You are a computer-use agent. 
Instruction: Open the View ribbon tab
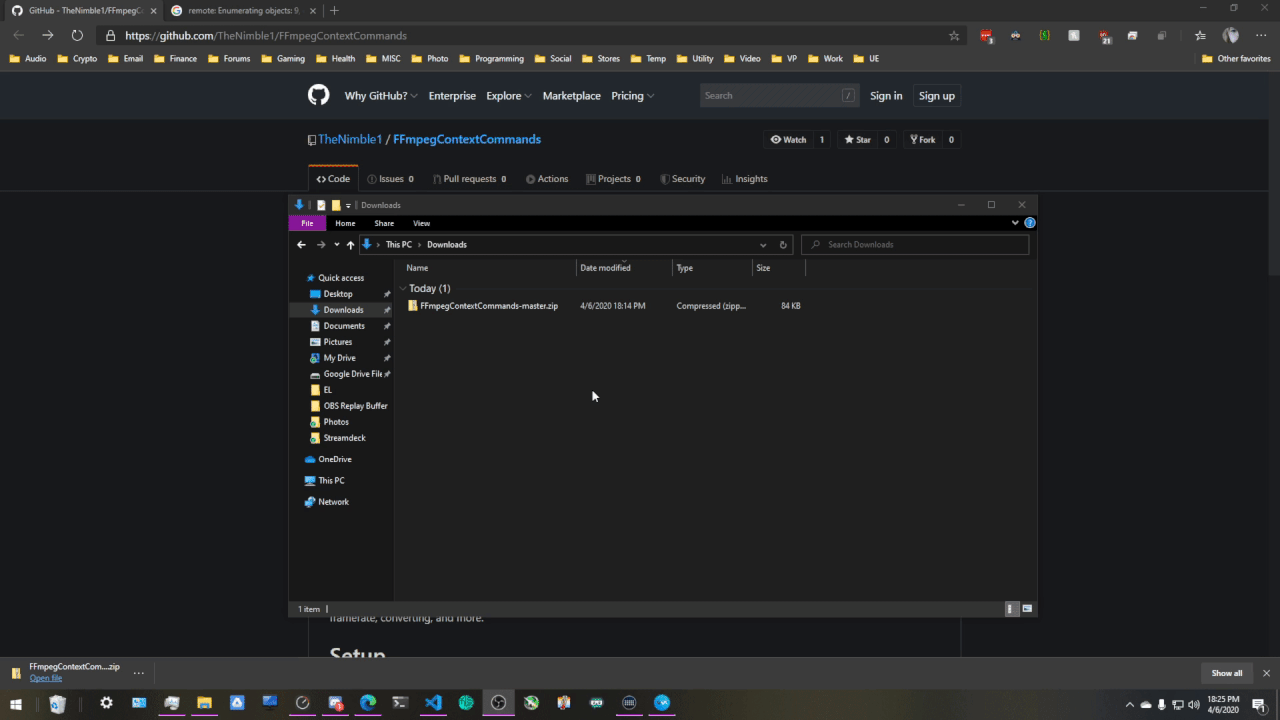(x=422, y=223)
